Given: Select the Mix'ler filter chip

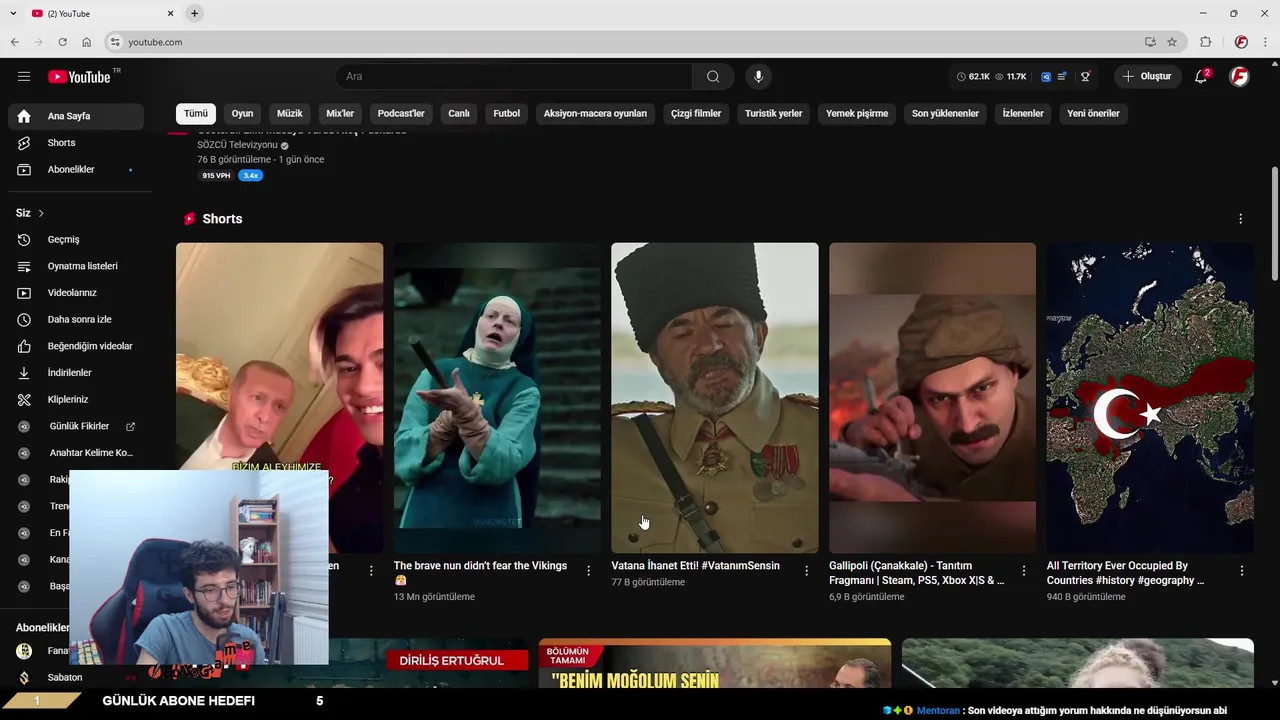Looking at the screenshot, I should pyautogui.click(x=340, y=114).
